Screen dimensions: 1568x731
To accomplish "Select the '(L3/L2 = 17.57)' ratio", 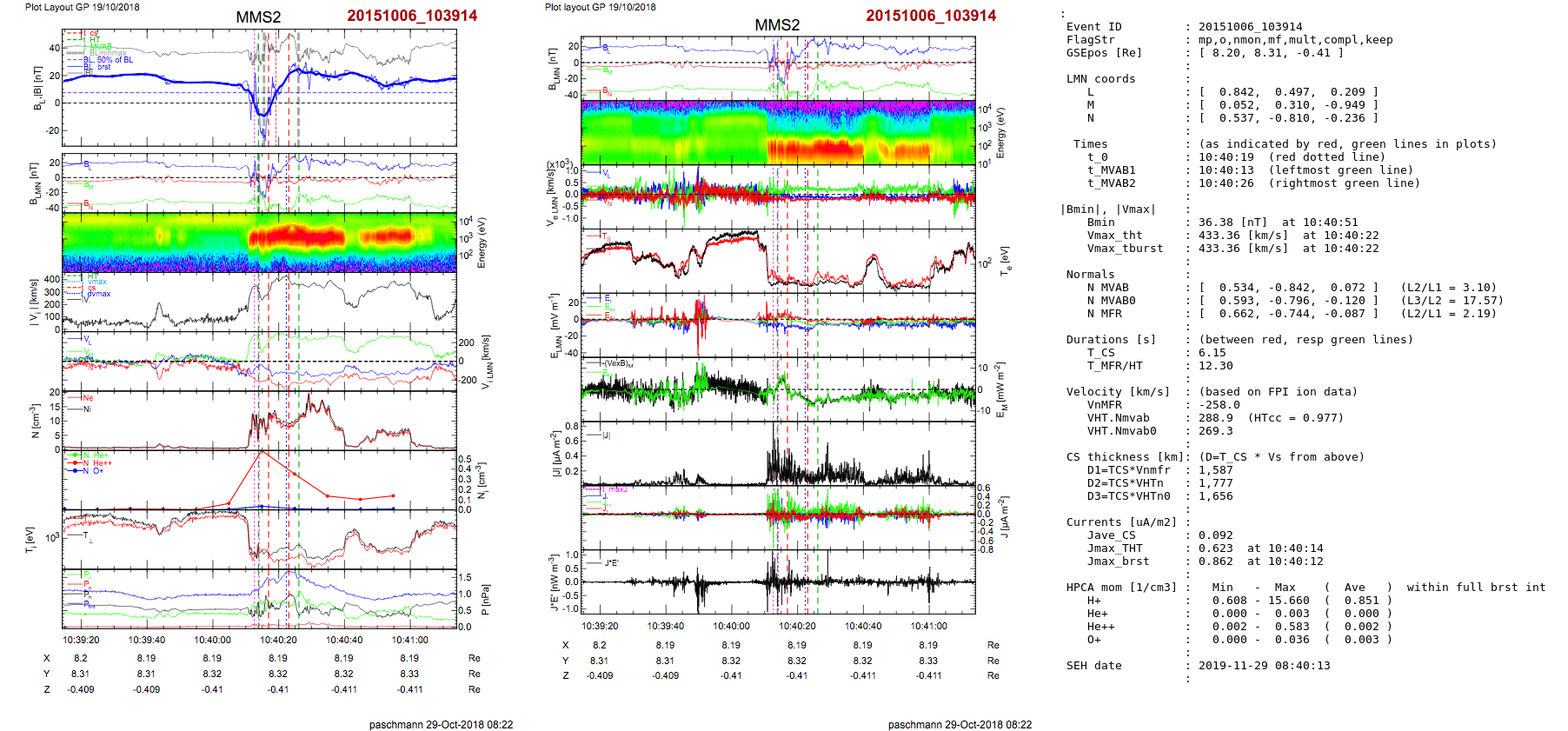I will coord(1452,301).
